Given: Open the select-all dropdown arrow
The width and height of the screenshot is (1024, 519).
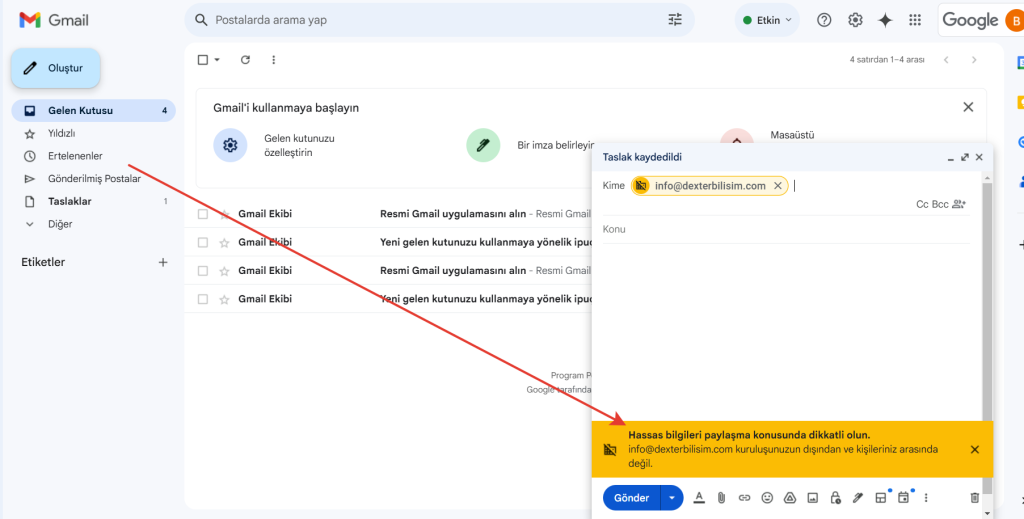Looking at the screenshot, I should (x=217, y=60).
